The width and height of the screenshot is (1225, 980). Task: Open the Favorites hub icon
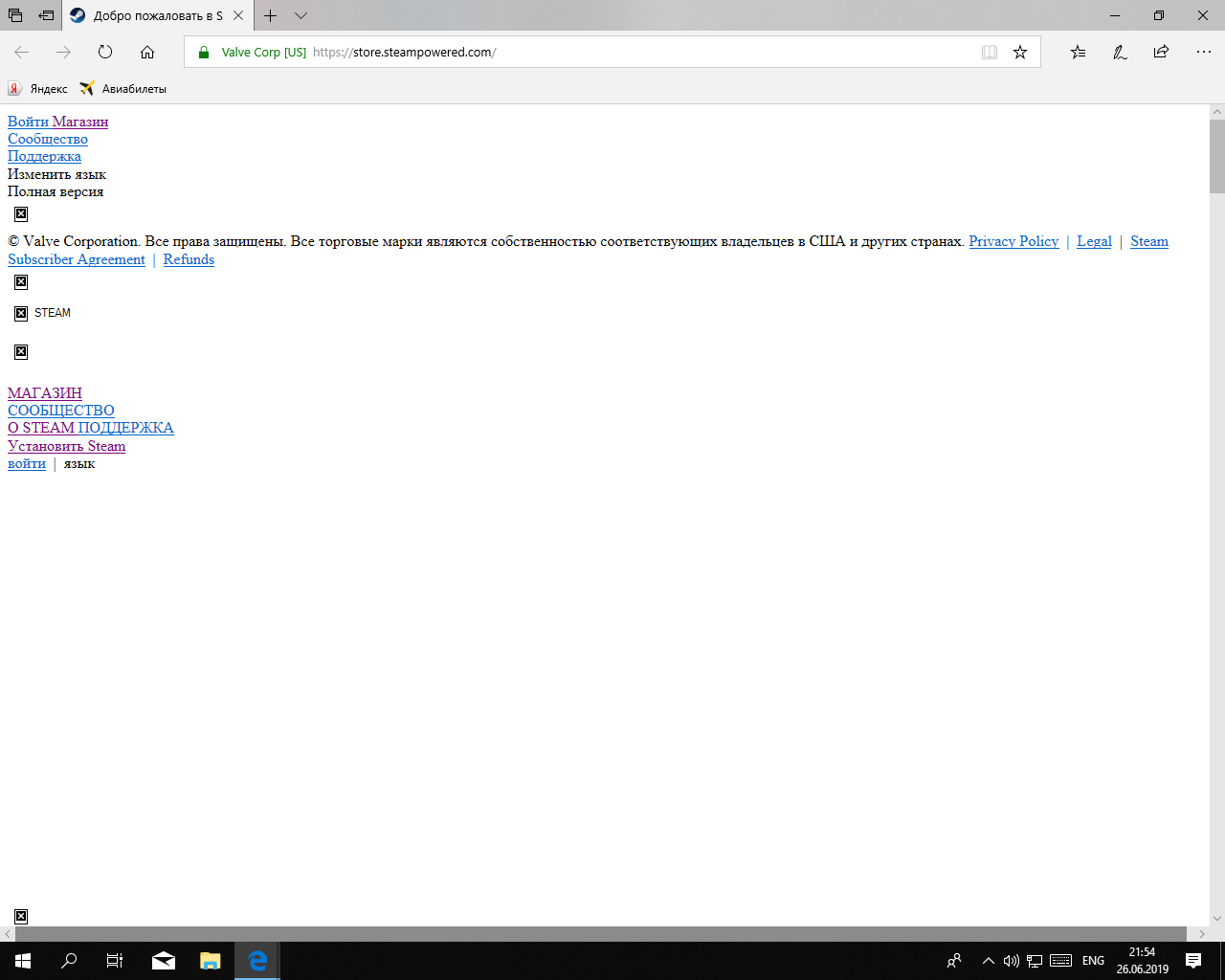[x=1078, y=52]
